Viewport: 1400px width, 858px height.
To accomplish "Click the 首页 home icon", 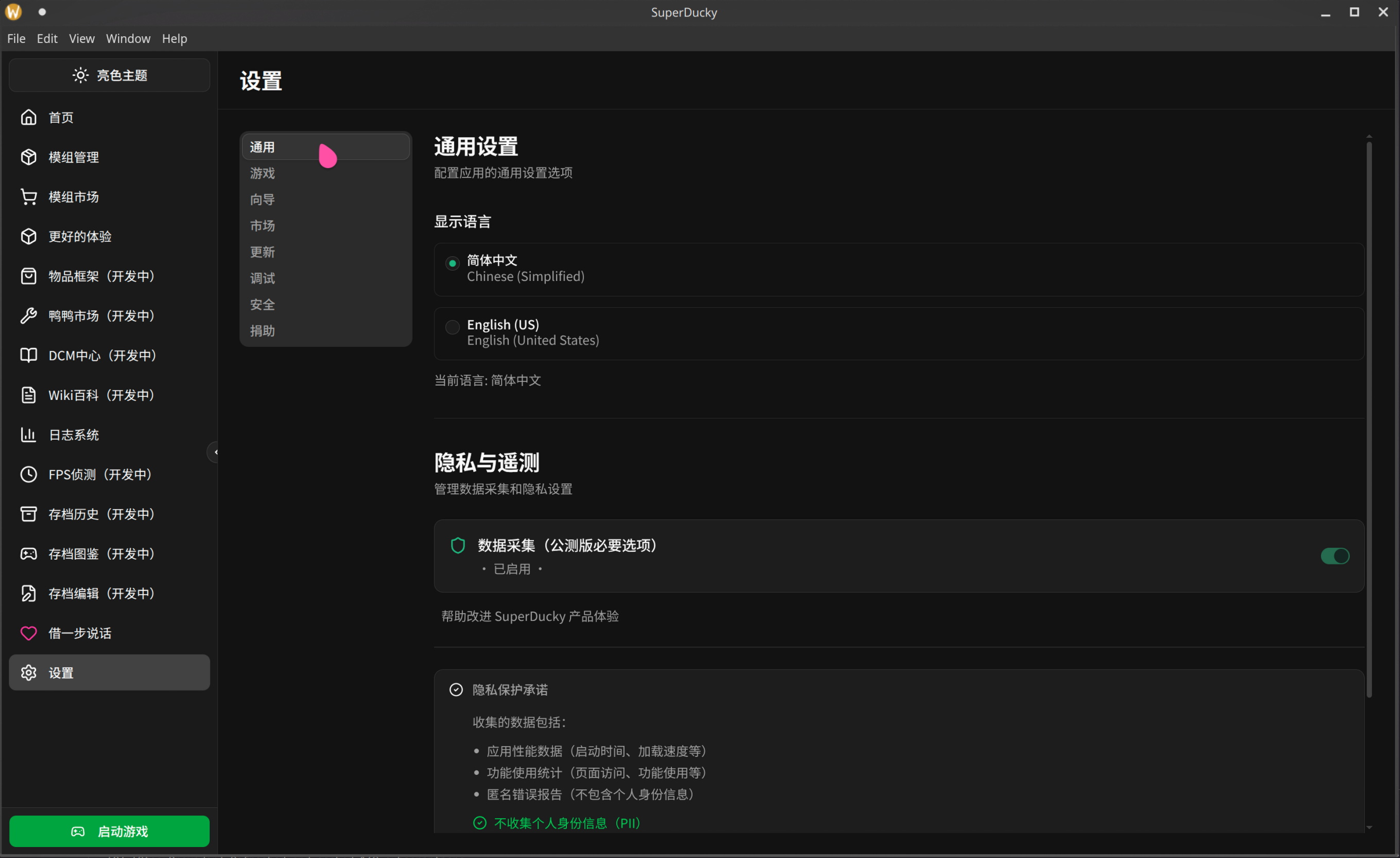I will click(28, 117).
